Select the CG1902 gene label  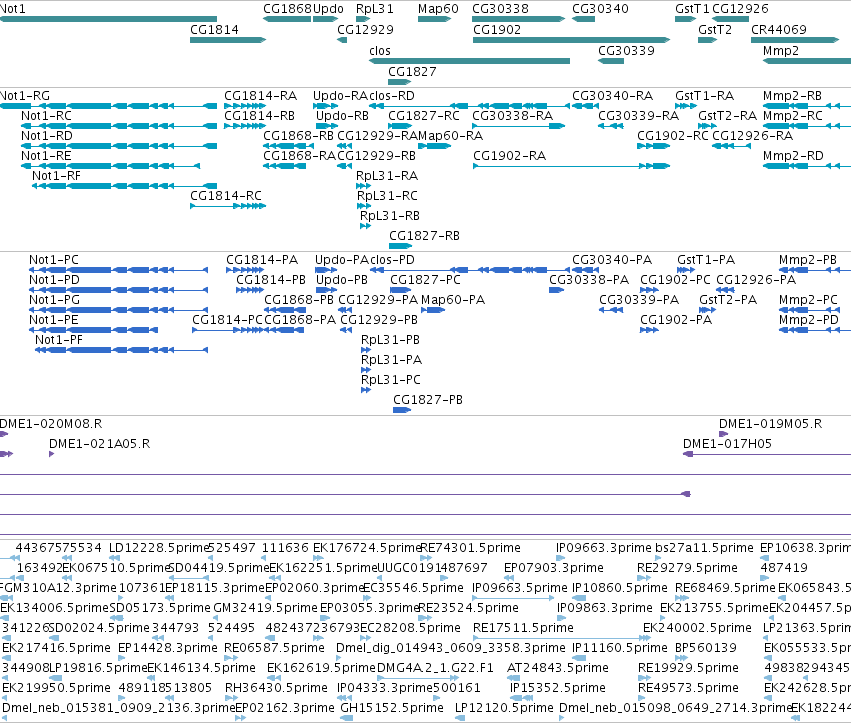pyautogui.click(x=497, y=30)
